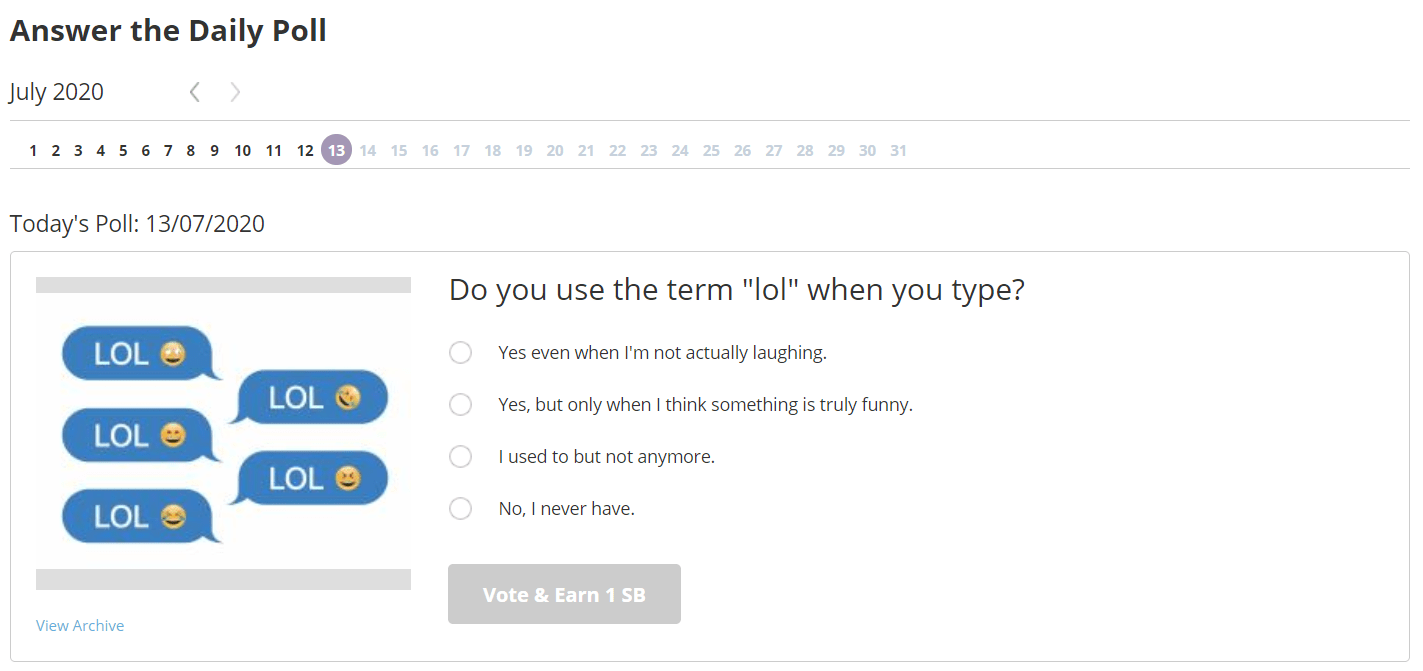Select day 3 in the date strip
The image size is (1423, 671).
coord(78,151)
